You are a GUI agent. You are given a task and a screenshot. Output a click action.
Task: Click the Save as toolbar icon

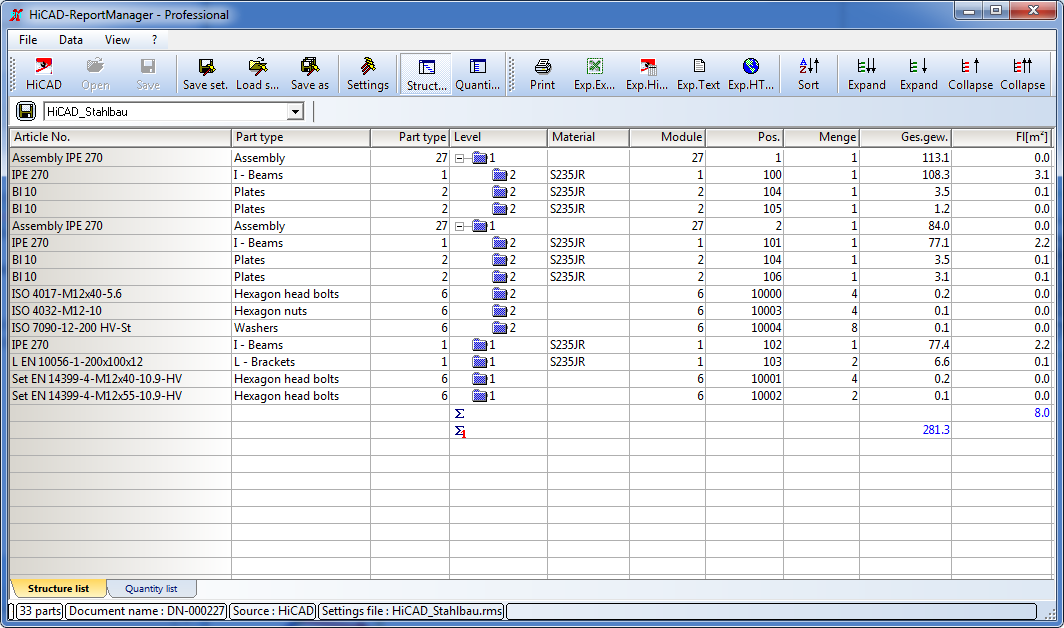tap(309, 74)
